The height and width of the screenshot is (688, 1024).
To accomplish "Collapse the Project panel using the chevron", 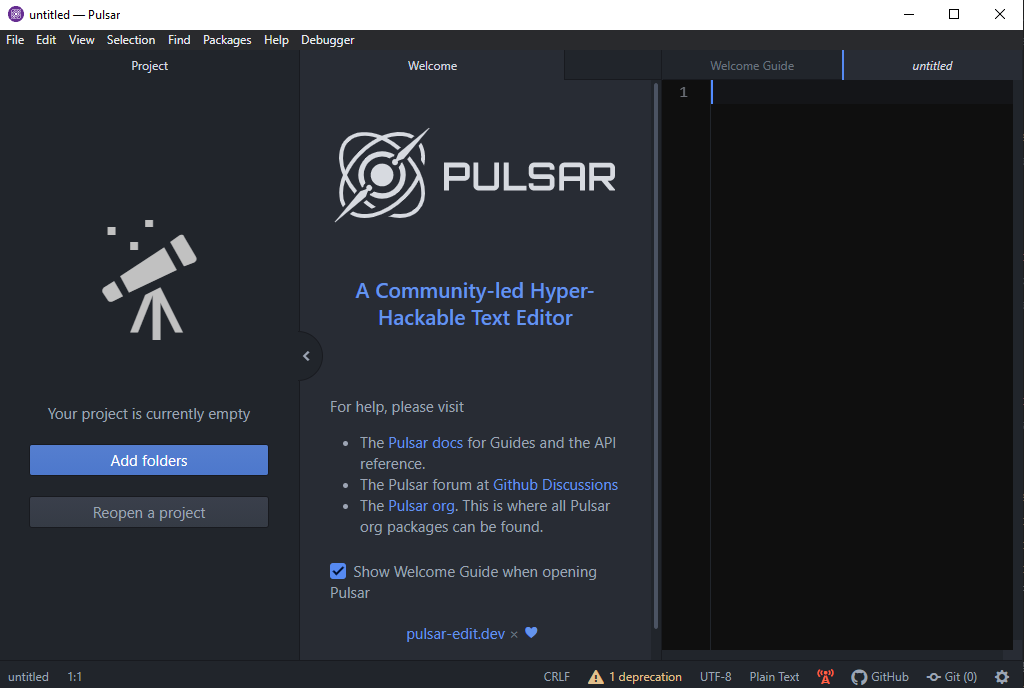I will pyautogui.click(x=306, y=355).
